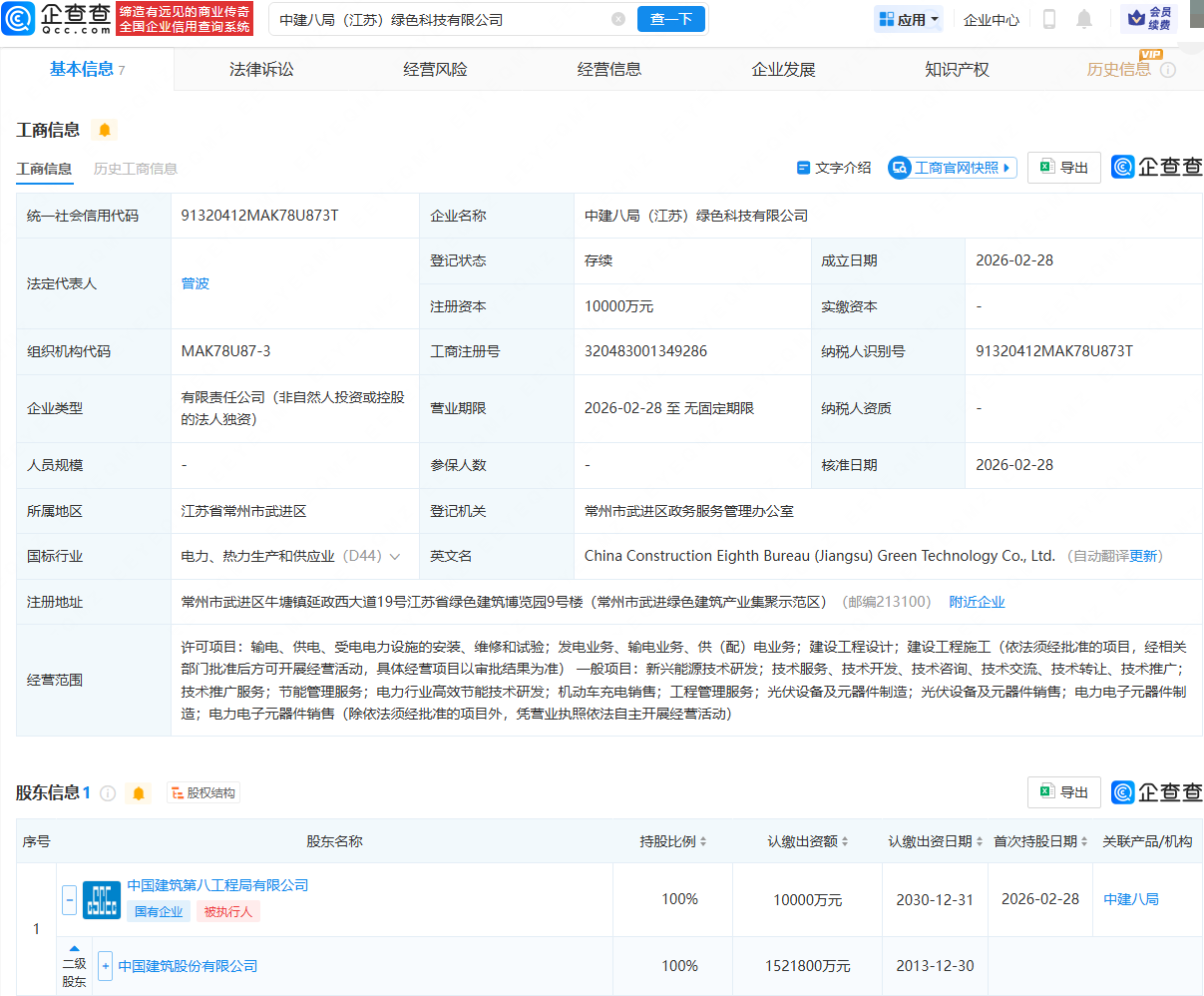Switch to the 历史工商信息 tab
The image size is (1204, 996).
[x=136, y=168]
